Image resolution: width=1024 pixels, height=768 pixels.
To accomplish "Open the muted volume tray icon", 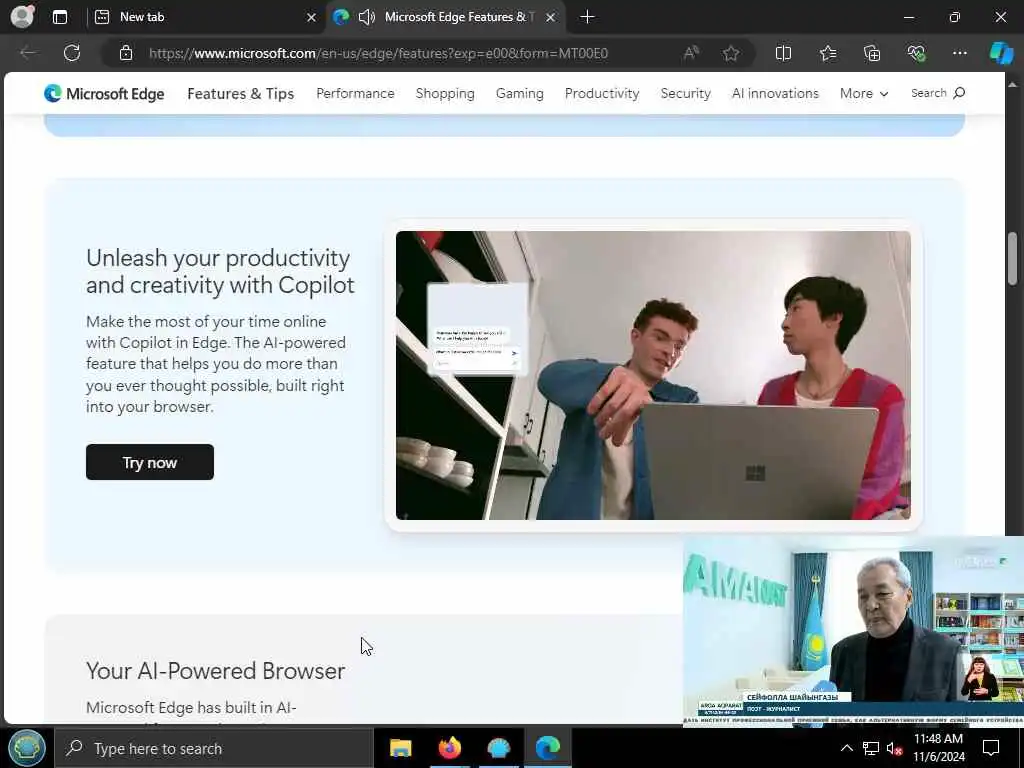I will 895,749.
